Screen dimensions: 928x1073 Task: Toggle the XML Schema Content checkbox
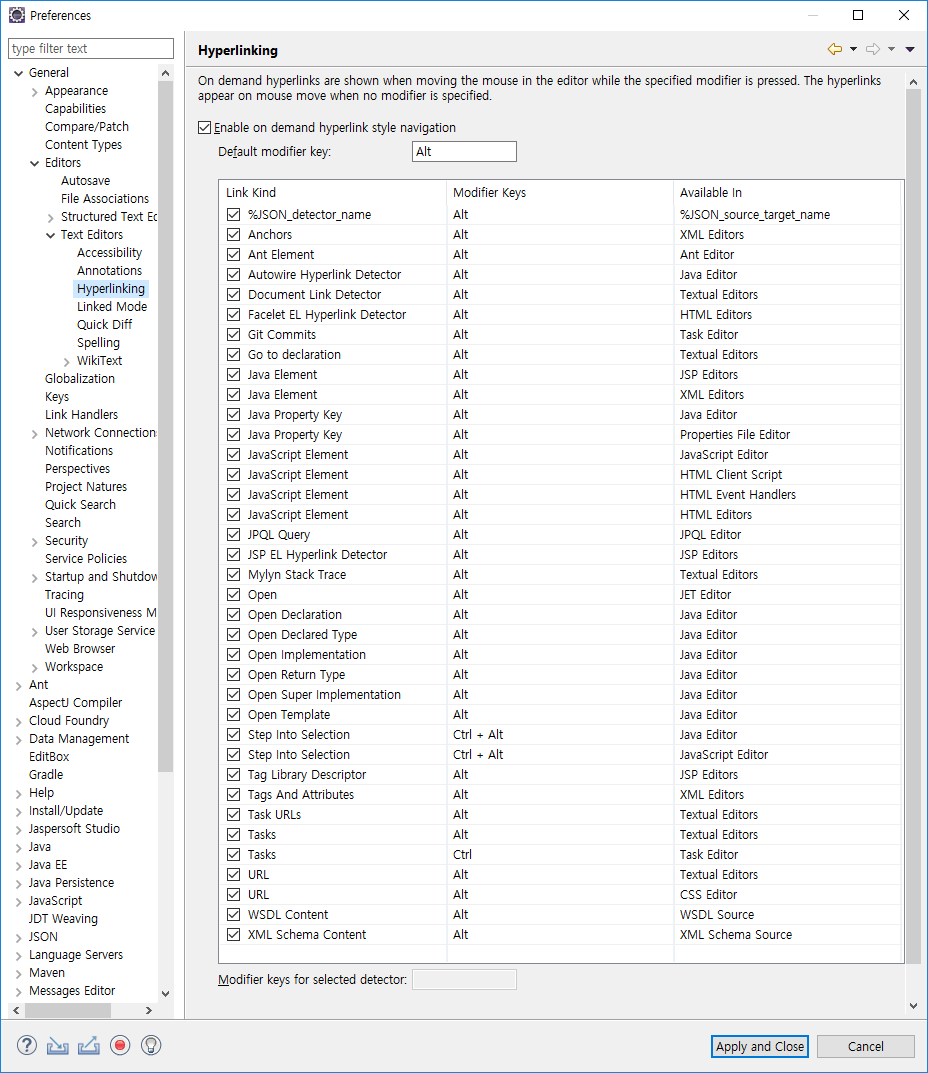tap(233, 935)
